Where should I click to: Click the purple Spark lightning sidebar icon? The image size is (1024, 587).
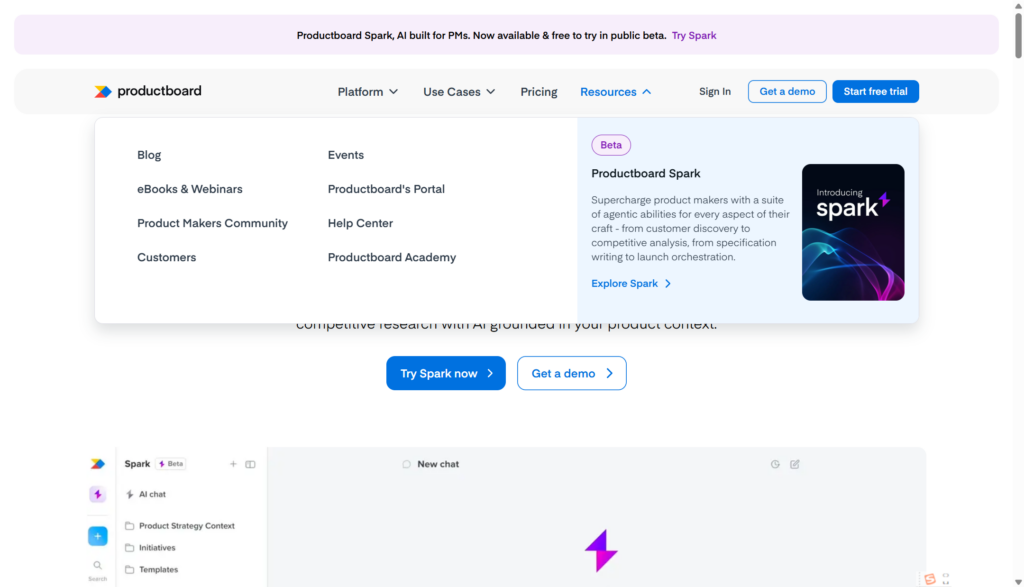97,495
